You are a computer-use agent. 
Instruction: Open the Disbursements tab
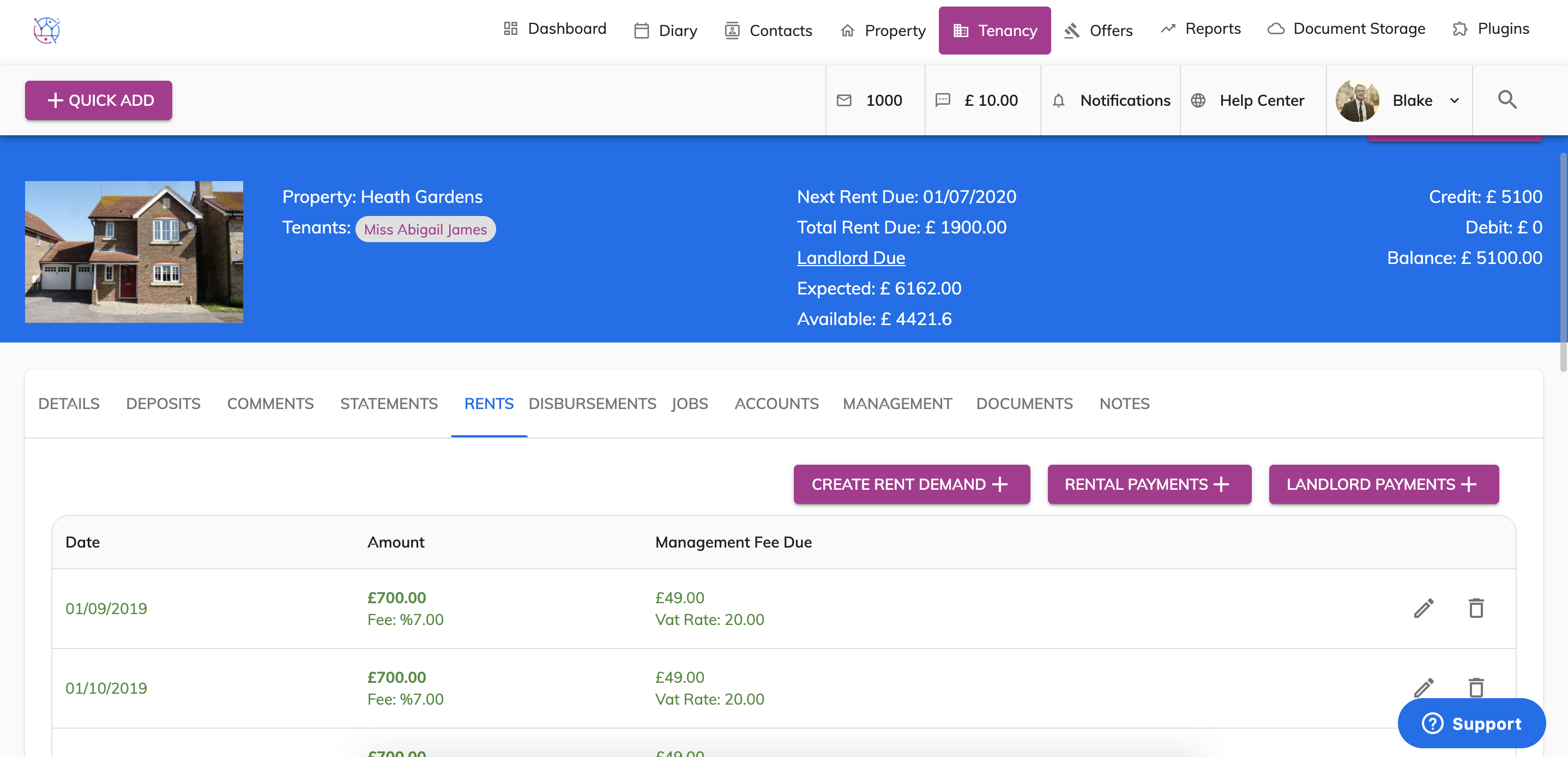592,403
